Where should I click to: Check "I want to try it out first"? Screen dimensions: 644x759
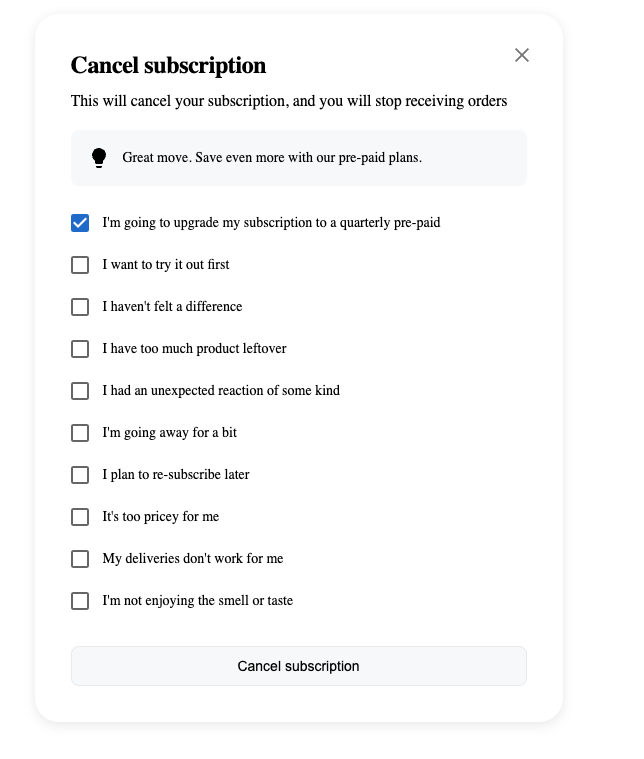point(80,265)
